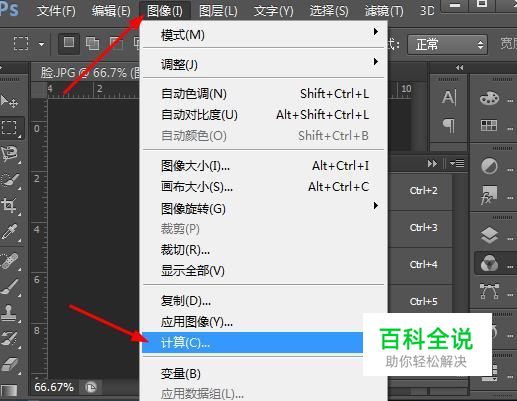
Task: Select the Gradient tool
Action: click(9, 390)
